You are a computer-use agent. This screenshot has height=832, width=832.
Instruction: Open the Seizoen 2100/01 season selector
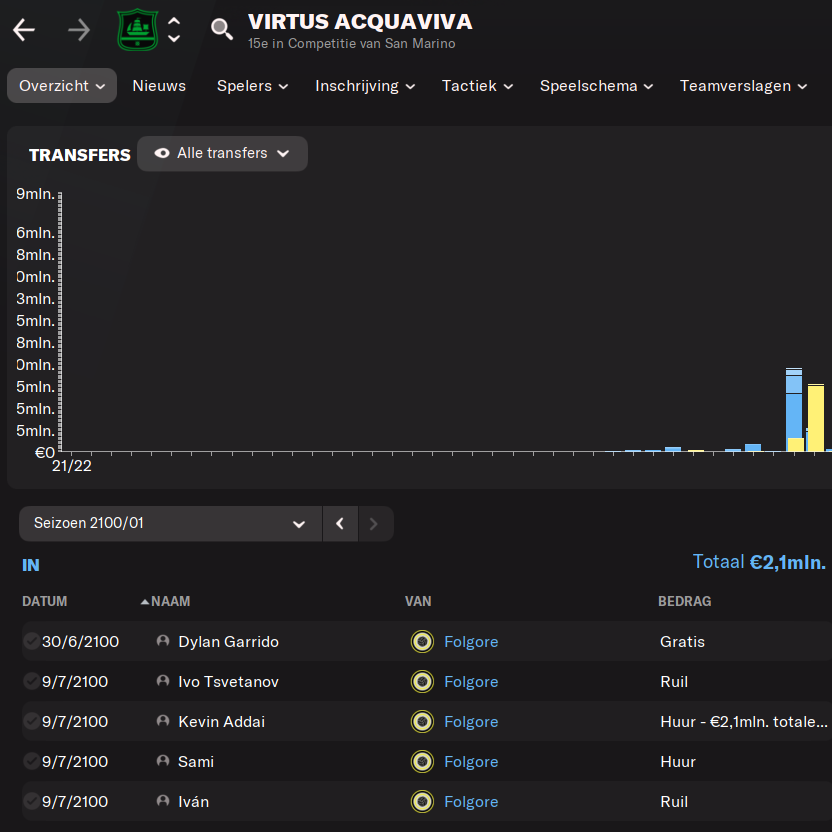tap(170, 523)
